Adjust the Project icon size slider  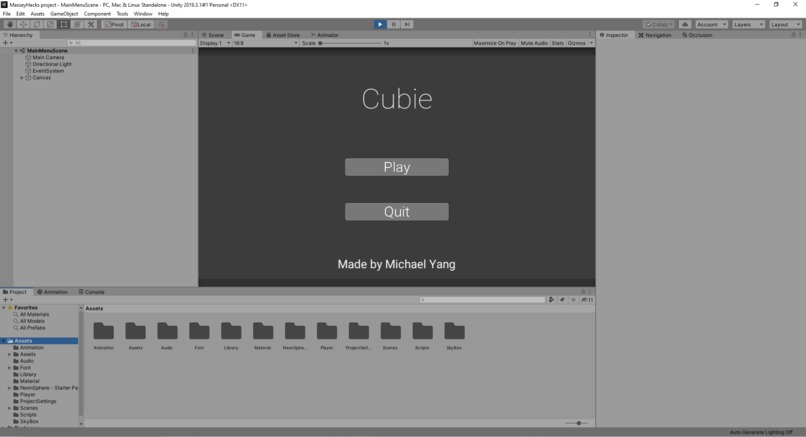576,423
